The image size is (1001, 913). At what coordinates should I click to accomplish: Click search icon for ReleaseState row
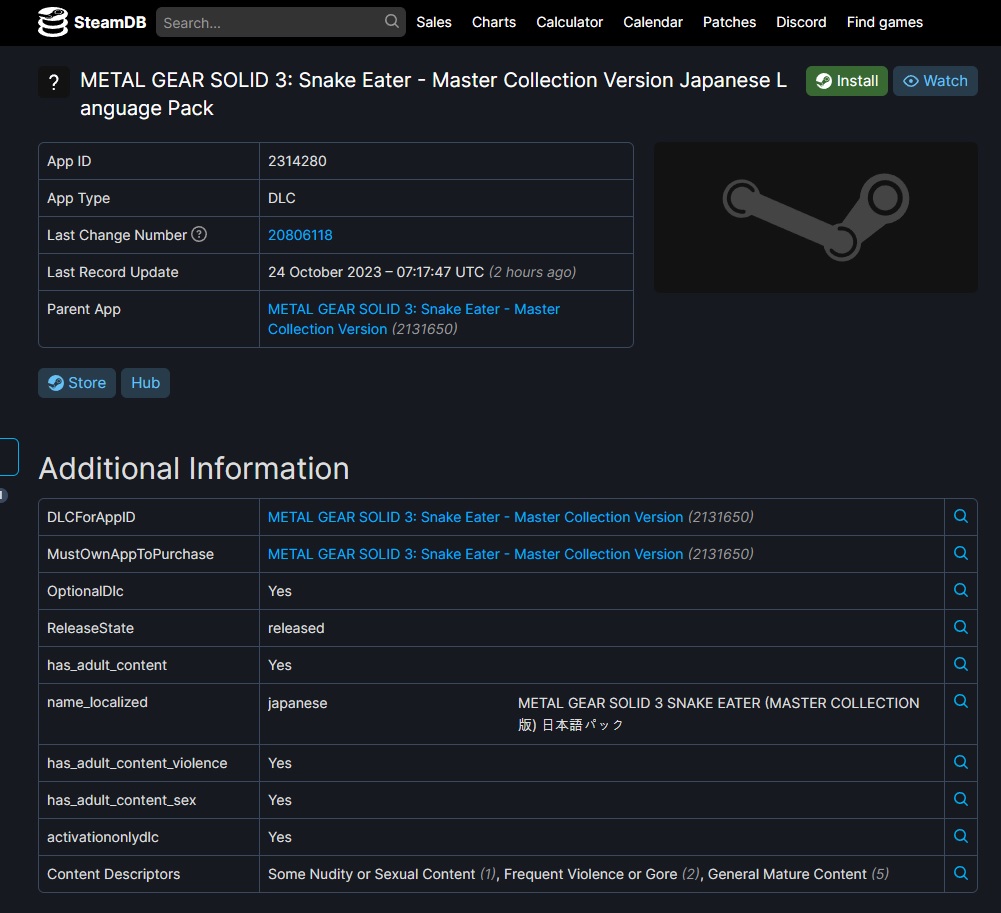coord(960,627)
